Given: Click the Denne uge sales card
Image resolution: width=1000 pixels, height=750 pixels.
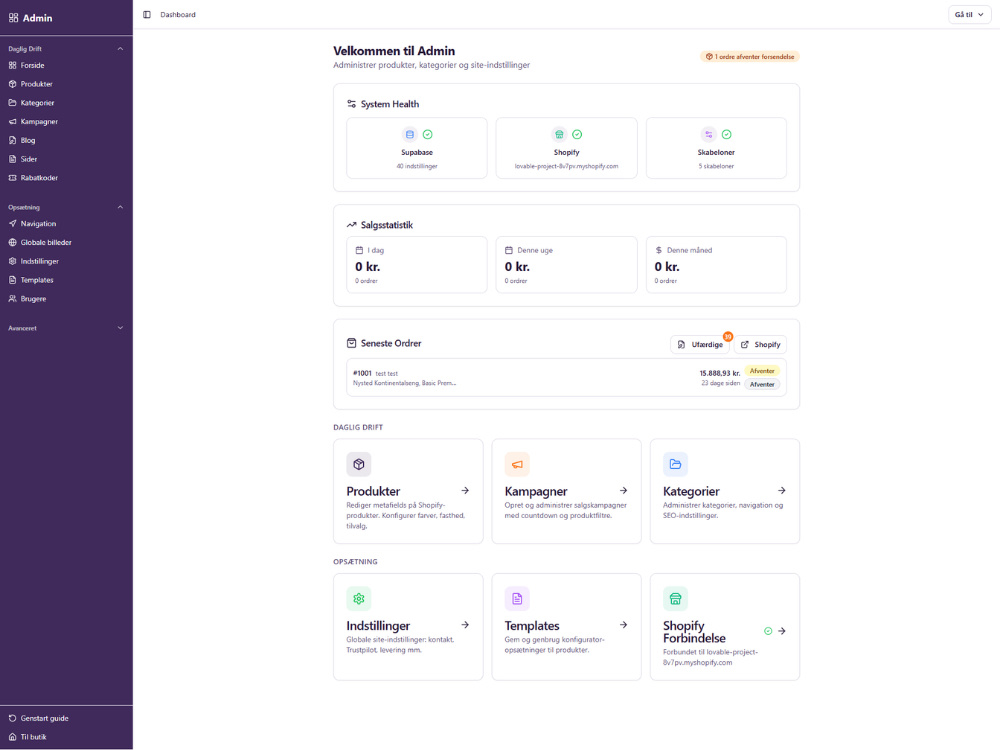Looking at the screenshot, I should coord(566,265).
